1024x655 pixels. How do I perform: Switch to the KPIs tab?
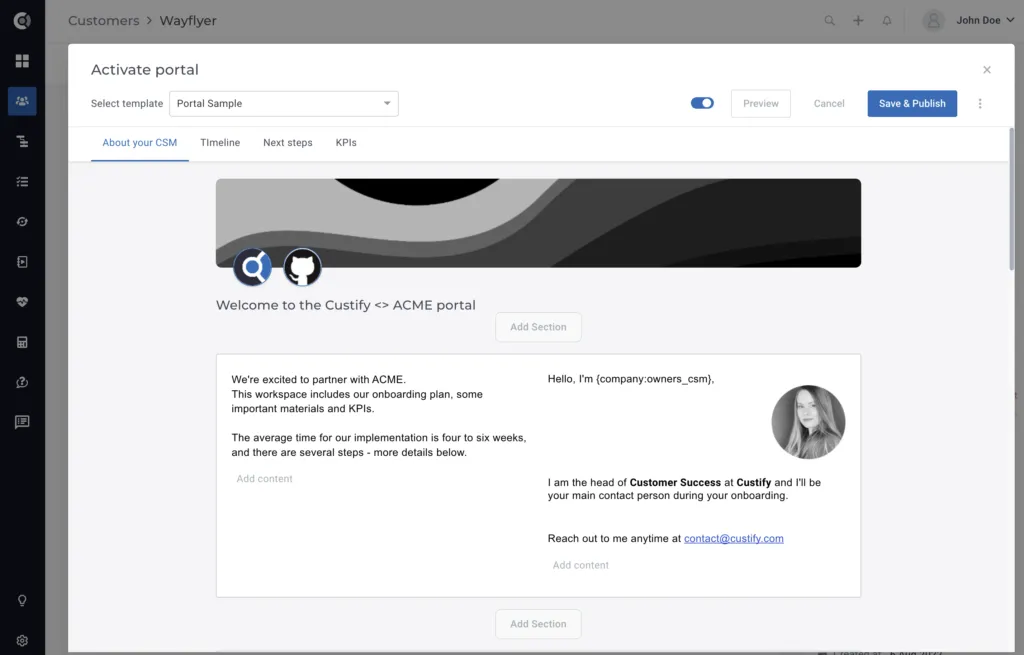click(346, 142)
